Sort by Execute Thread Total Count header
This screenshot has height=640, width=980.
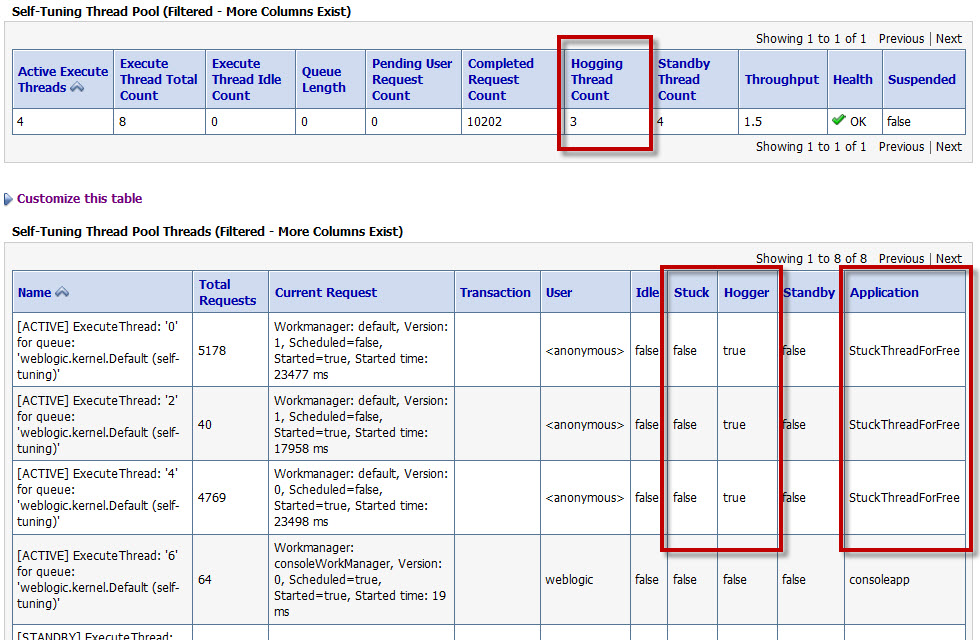coord(158,79)
